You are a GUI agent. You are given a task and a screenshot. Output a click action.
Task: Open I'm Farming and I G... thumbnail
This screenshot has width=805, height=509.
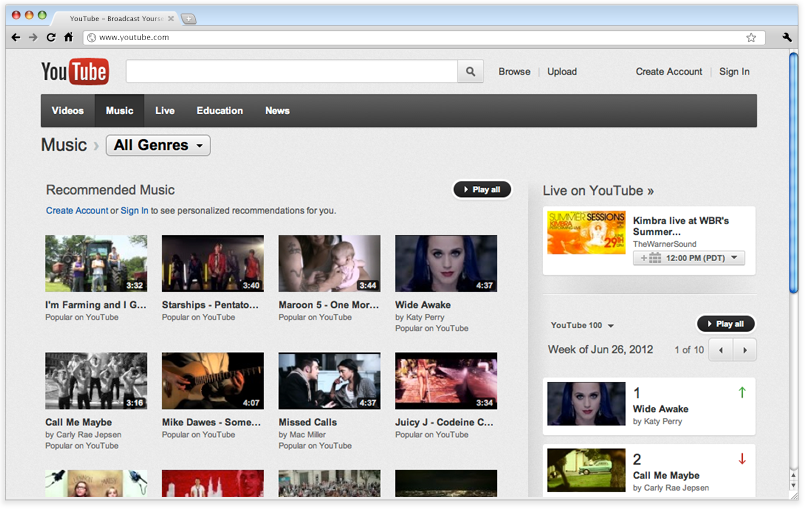point(96,263)
